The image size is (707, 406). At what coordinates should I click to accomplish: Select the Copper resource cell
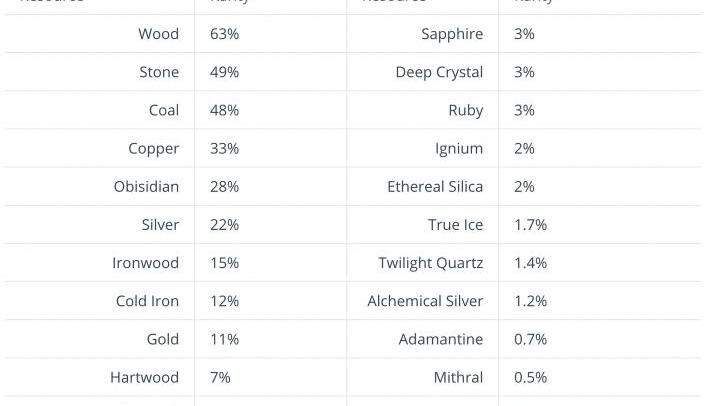coord(153,148)
